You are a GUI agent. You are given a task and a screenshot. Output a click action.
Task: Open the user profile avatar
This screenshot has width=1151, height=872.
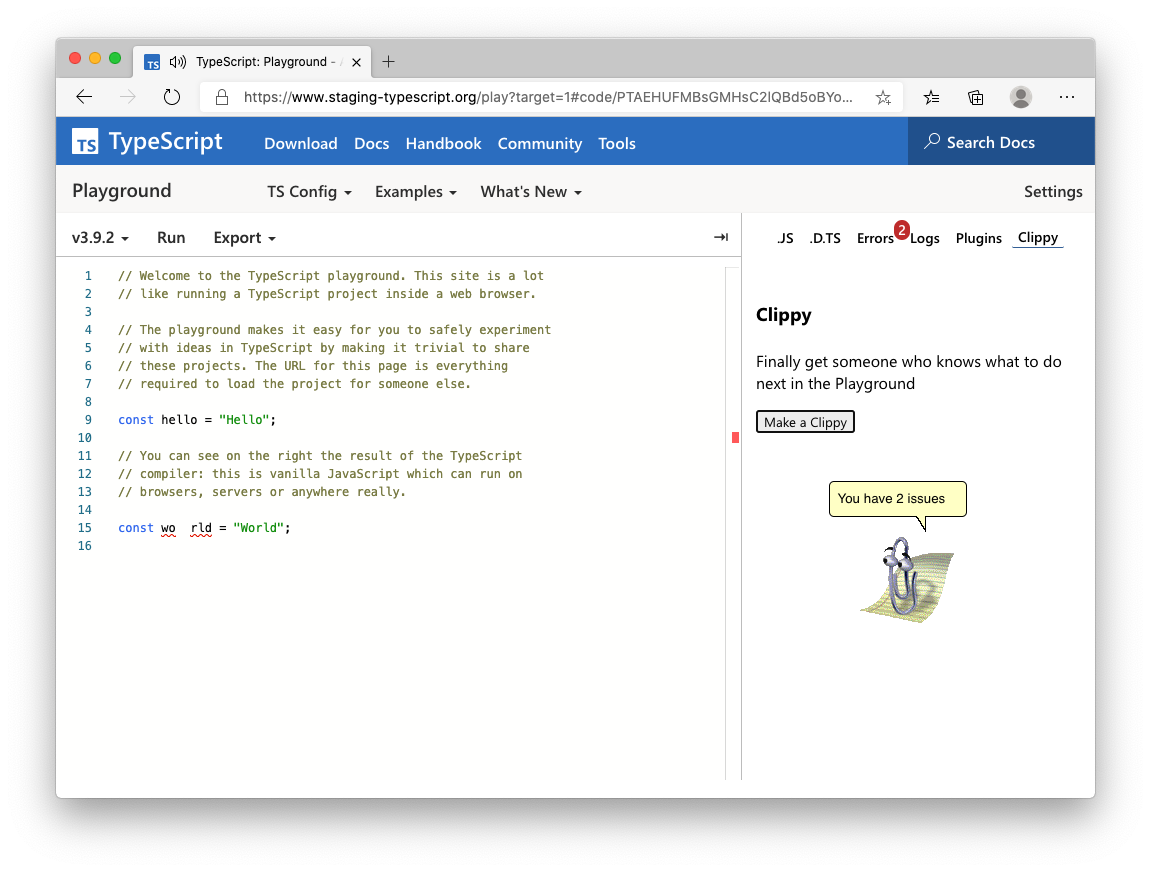[x=1020, y=97]
